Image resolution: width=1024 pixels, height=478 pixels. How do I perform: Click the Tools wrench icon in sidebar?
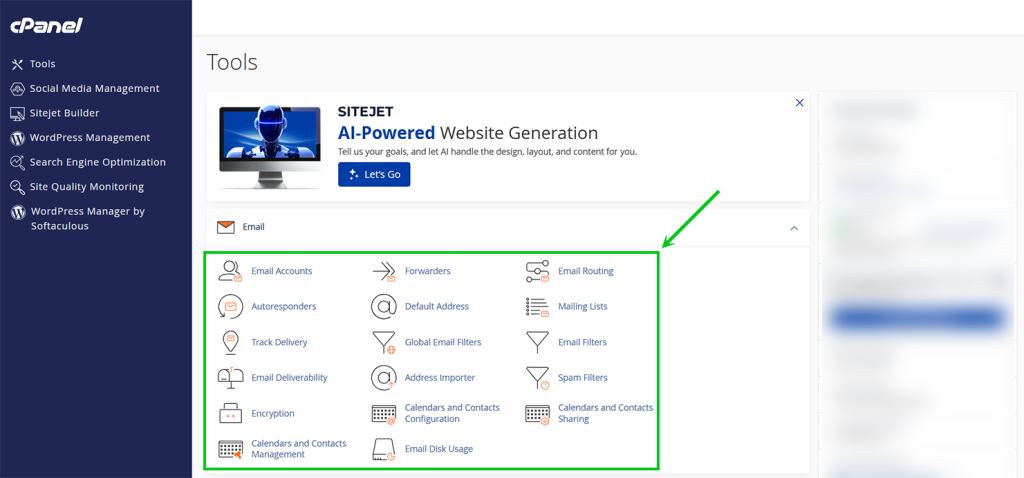click(17, 64)
